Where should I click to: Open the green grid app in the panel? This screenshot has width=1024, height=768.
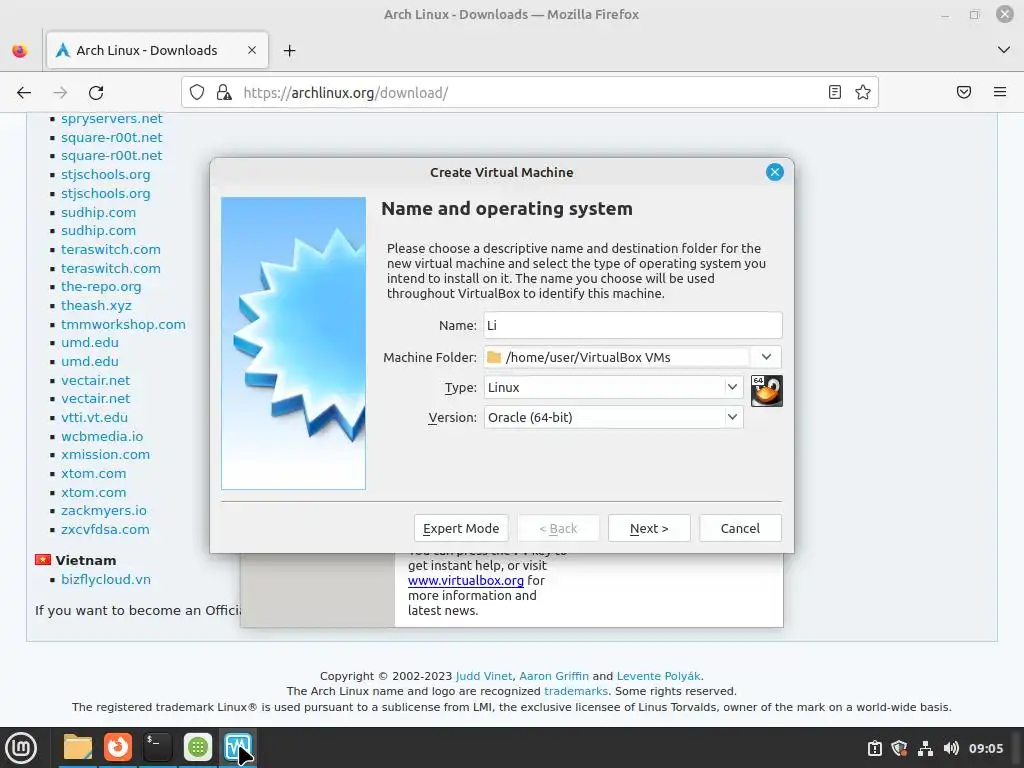197,748
